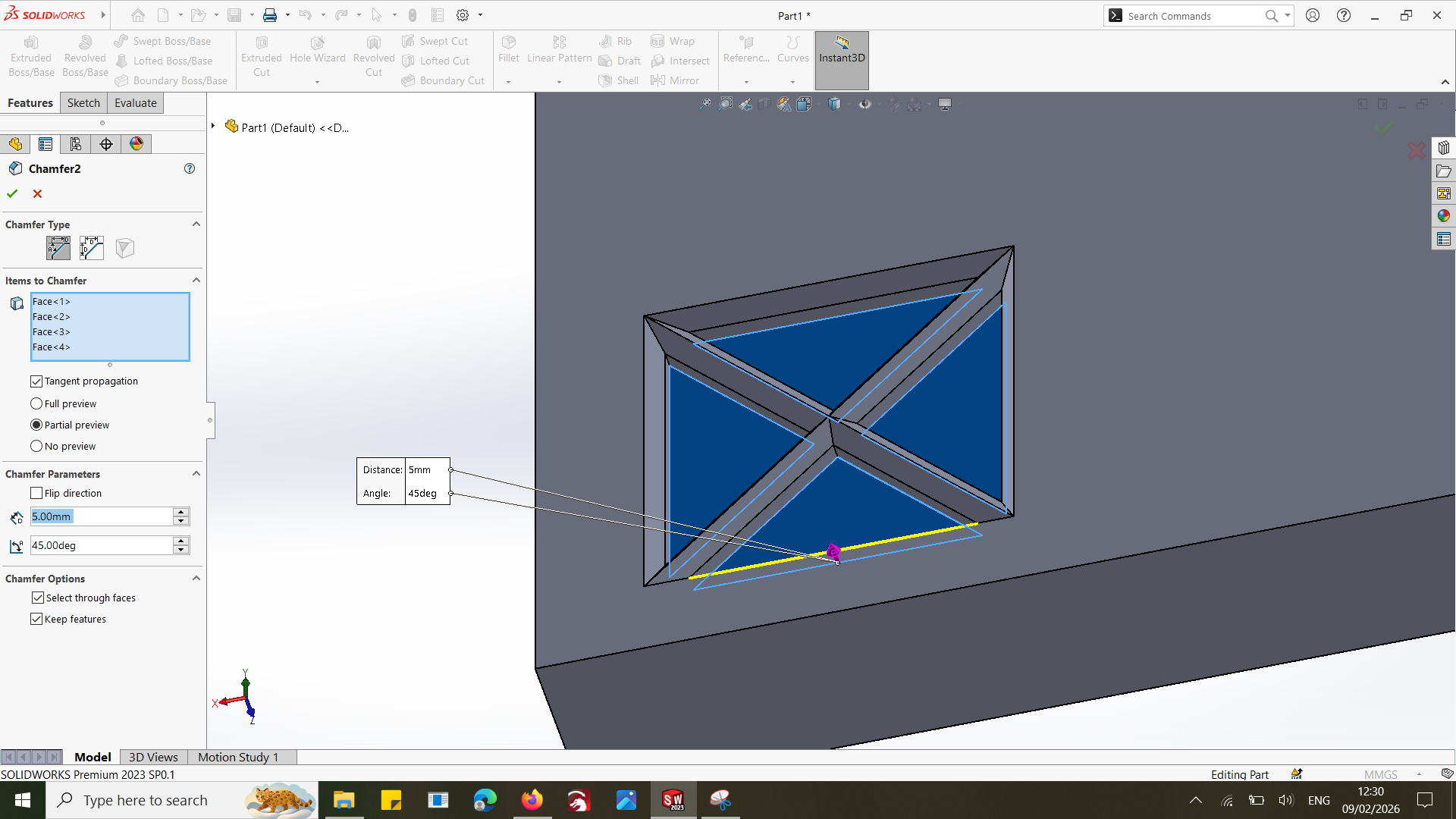Select the Distance Distance chamfer type icon
Screen dimensions: 1456x819
[x=91, y=248]
